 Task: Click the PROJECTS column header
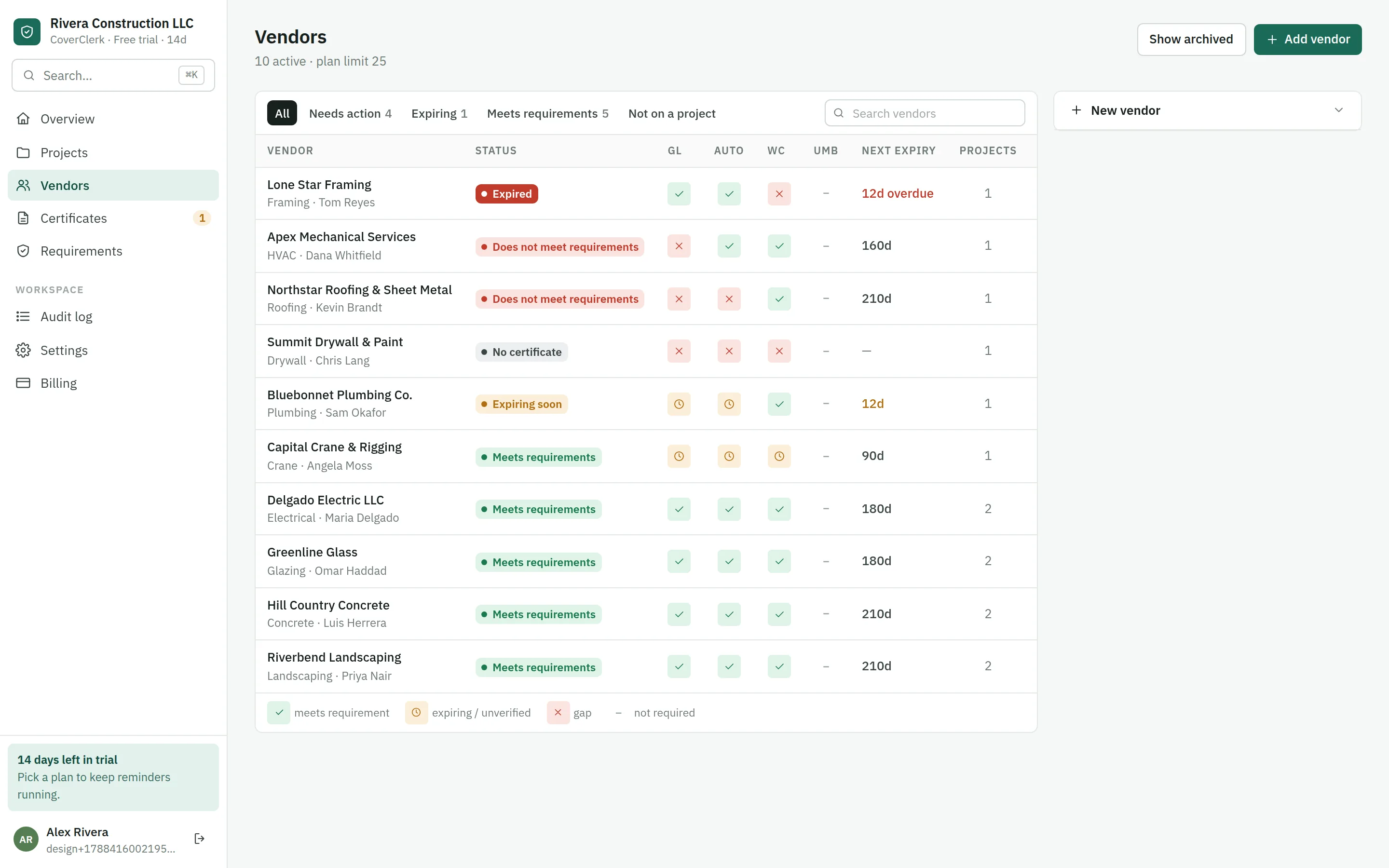click(x=987, y=150)
